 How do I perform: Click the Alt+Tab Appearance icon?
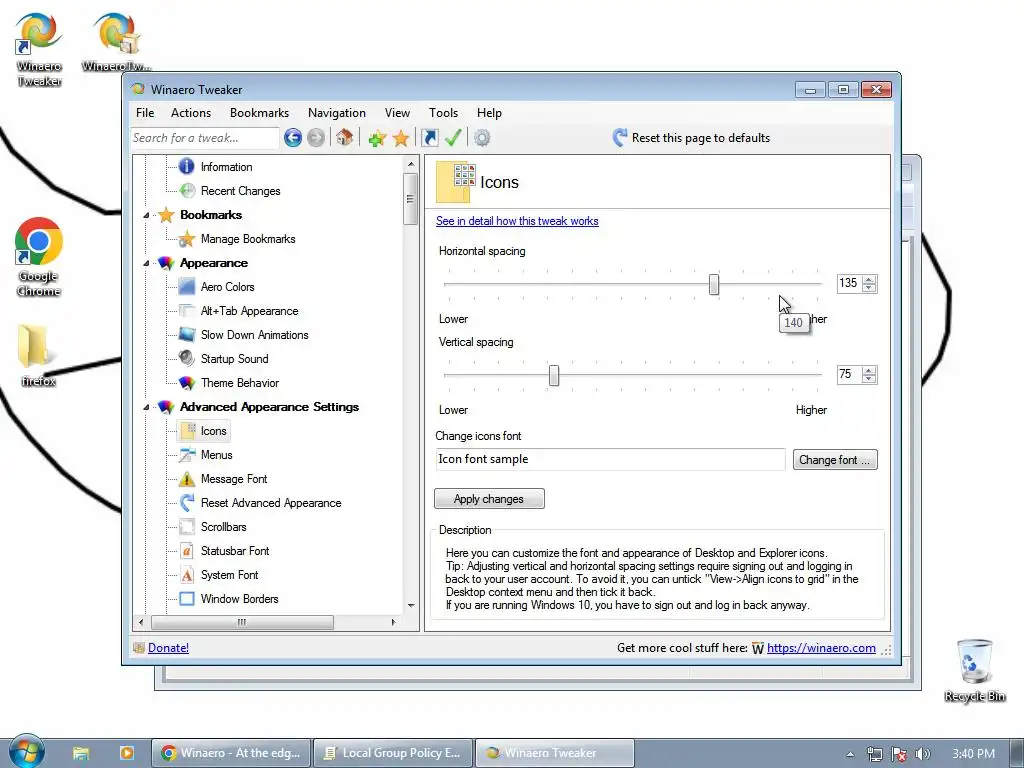click(x=187, y=311)
